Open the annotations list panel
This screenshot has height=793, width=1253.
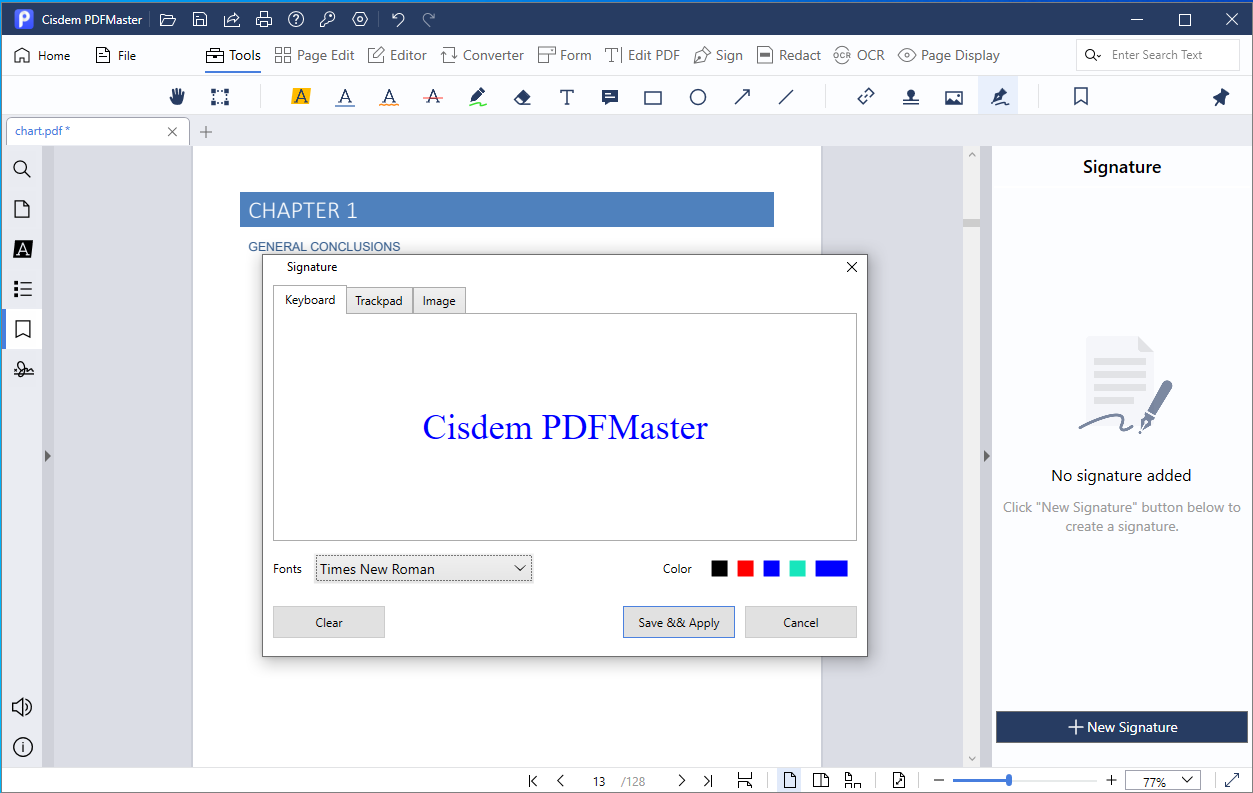pos(22,249)
